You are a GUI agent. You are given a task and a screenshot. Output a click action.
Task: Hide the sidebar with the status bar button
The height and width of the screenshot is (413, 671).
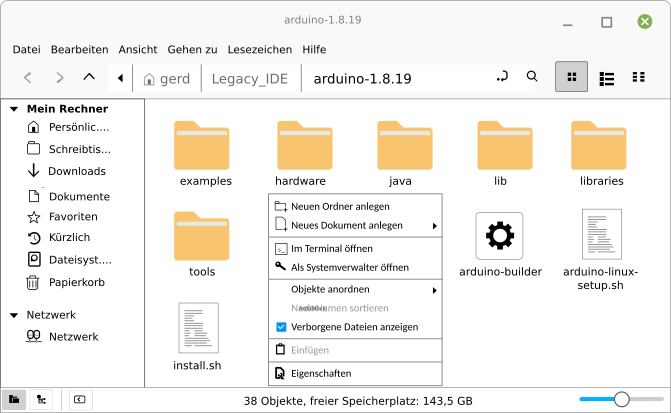coord(79,399)
